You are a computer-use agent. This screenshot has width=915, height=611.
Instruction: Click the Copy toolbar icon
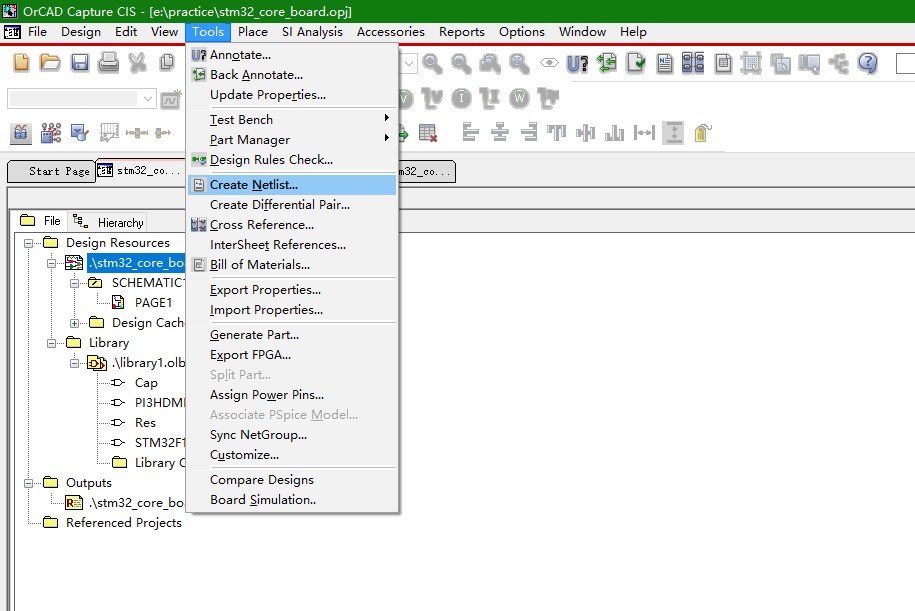[x=167, y=62]
